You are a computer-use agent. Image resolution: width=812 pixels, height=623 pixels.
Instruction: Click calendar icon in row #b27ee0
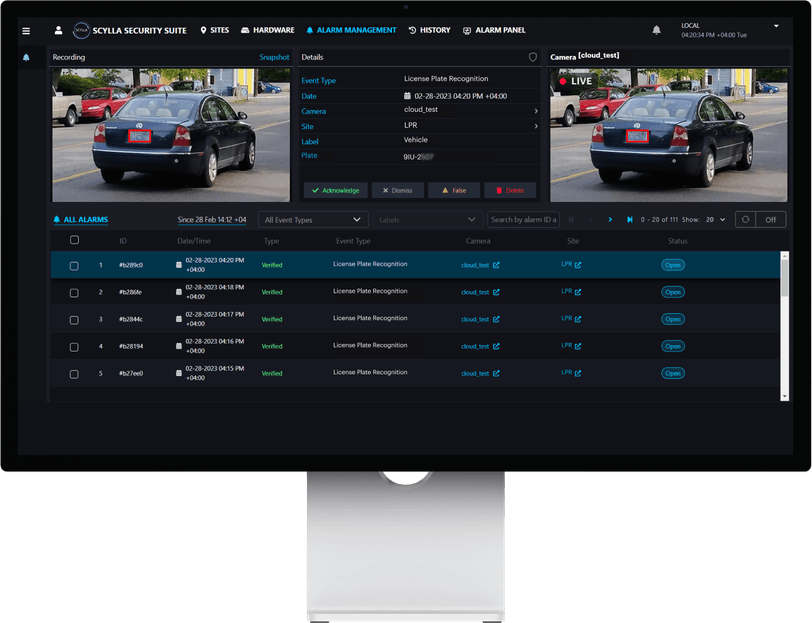[x=179, y=373]
